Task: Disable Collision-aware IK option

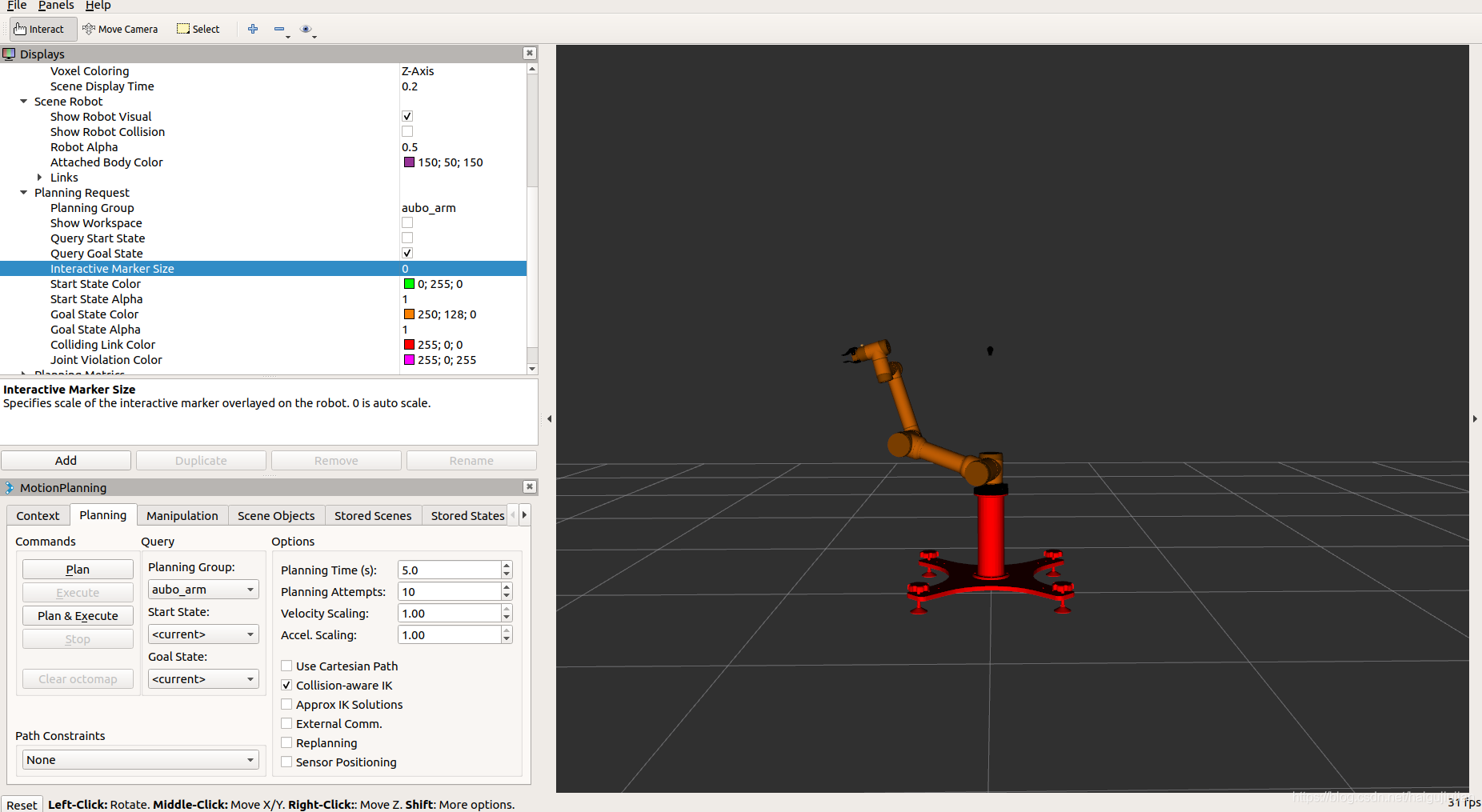Action: click(286, 686)
